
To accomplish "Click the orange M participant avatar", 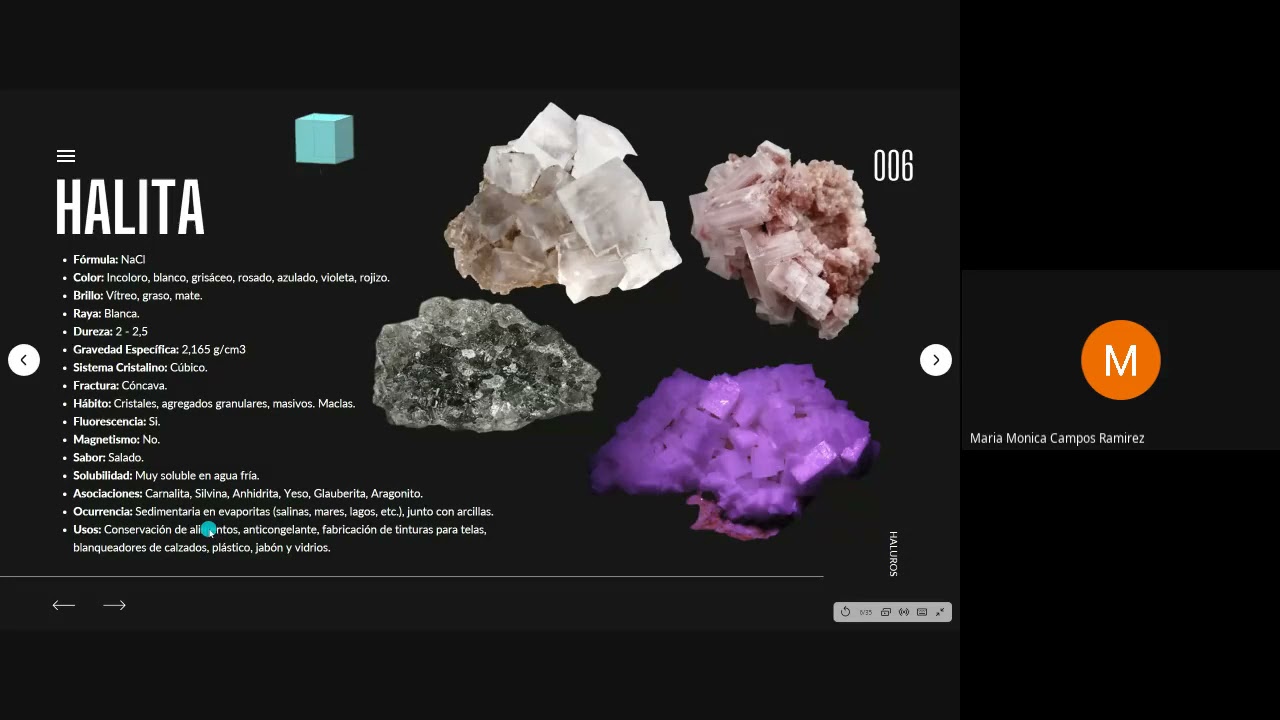I will tap(1121, 360).
